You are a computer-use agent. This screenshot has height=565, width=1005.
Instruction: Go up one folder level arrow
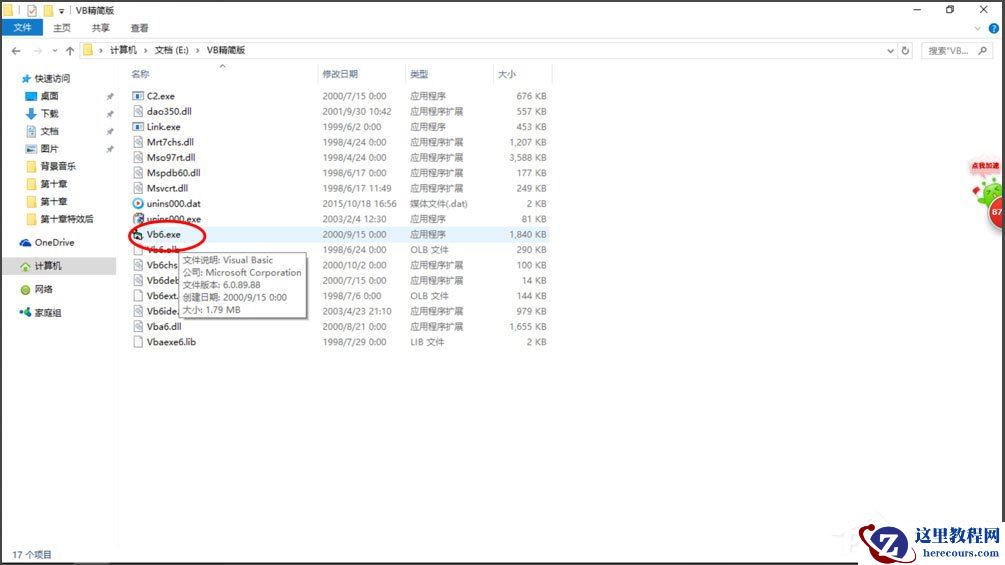click(x=70, y=51)
